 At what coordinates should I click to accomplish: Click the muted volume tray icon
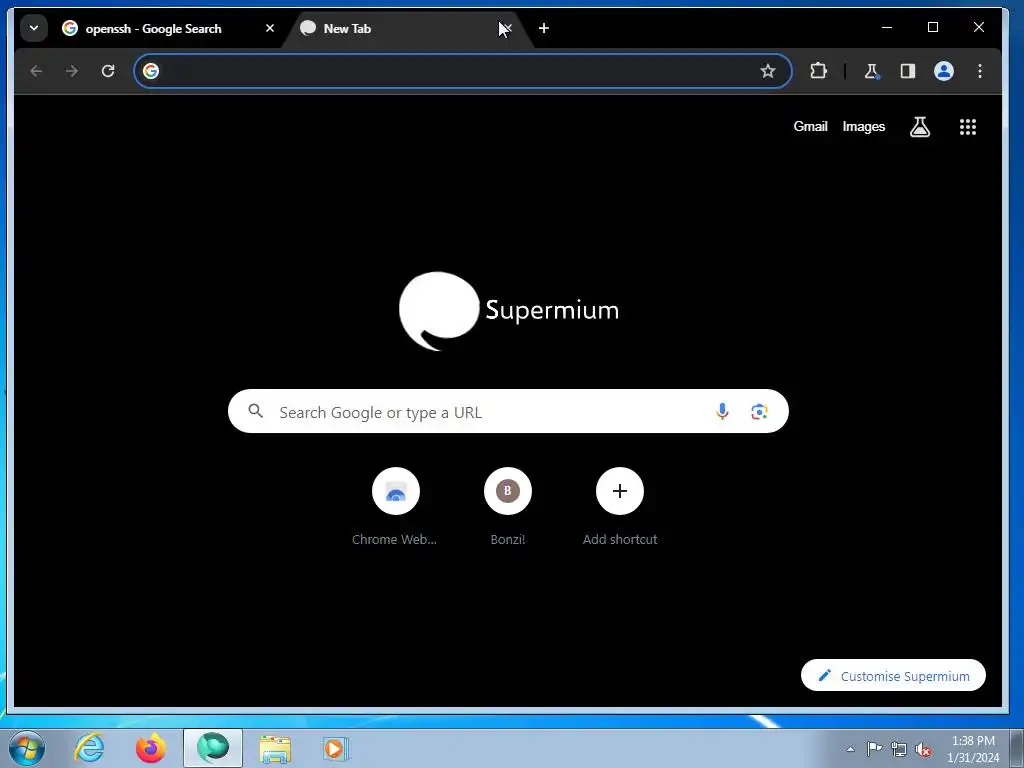click(x=923, y=749)
